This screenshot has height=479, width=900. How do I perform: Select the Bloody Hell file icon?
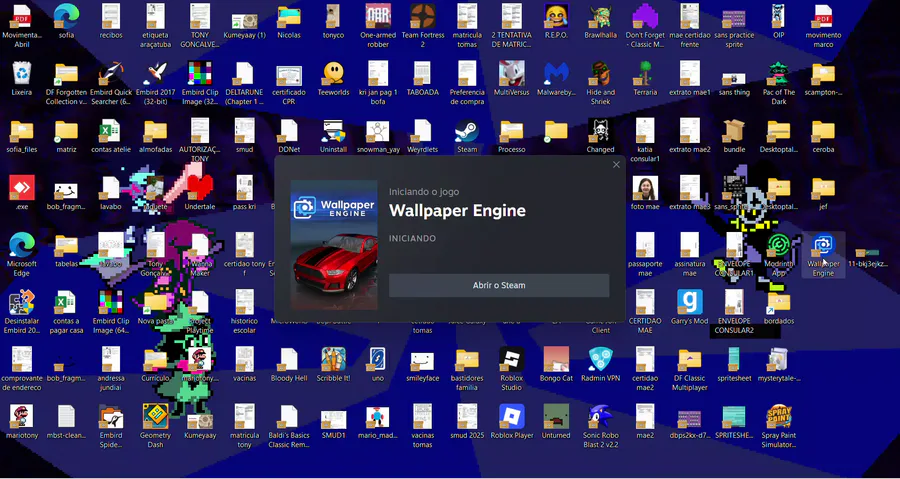click(289, 365)
